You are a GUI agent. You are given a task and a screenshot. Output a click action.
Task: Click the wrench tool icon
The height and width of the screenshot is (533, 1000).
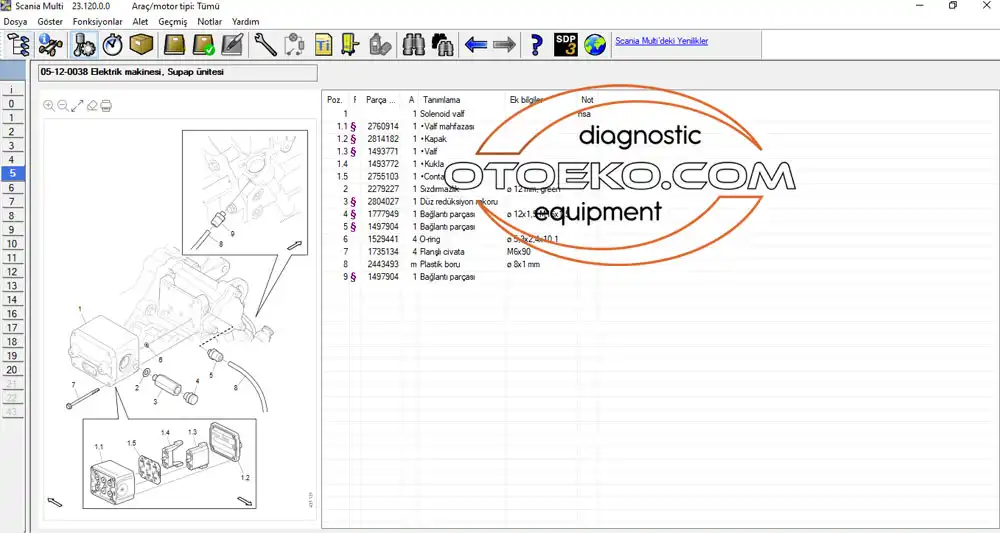click(266, 44)
